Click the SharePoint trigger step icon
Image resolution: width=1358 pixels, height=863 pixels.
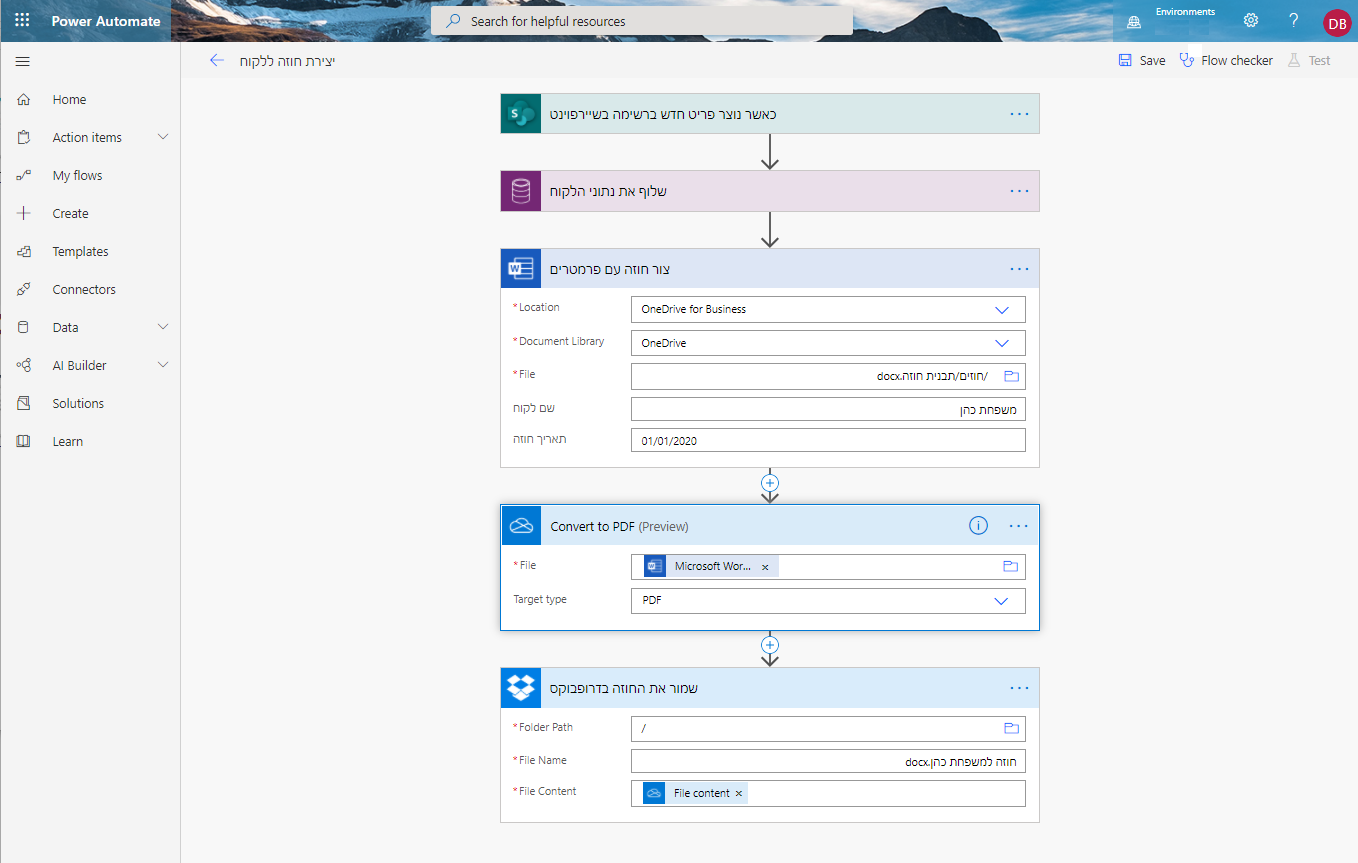520,113
